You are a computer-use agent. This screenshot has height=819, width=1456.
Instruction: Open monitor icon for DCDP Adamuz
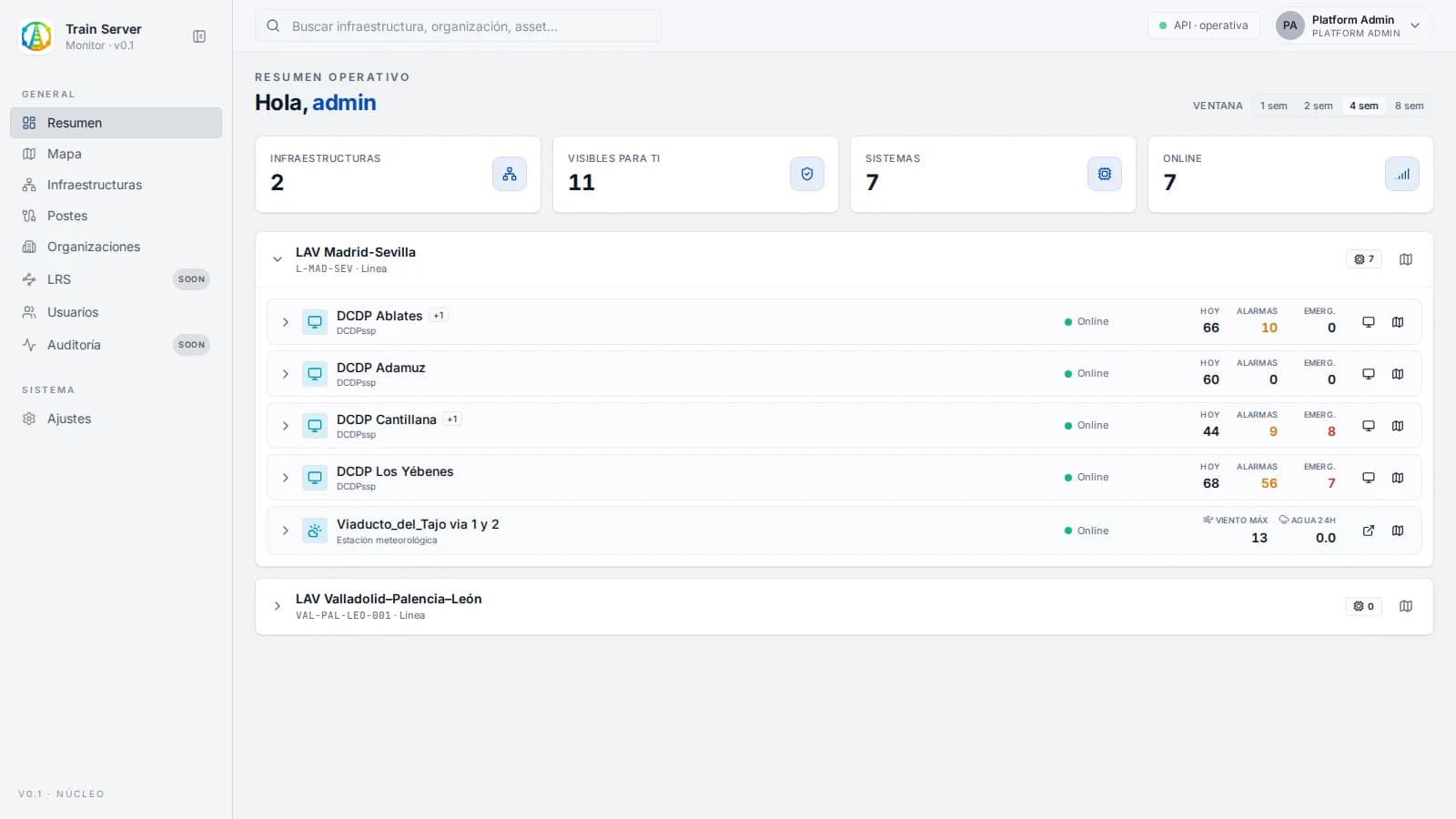point(1368,374)
